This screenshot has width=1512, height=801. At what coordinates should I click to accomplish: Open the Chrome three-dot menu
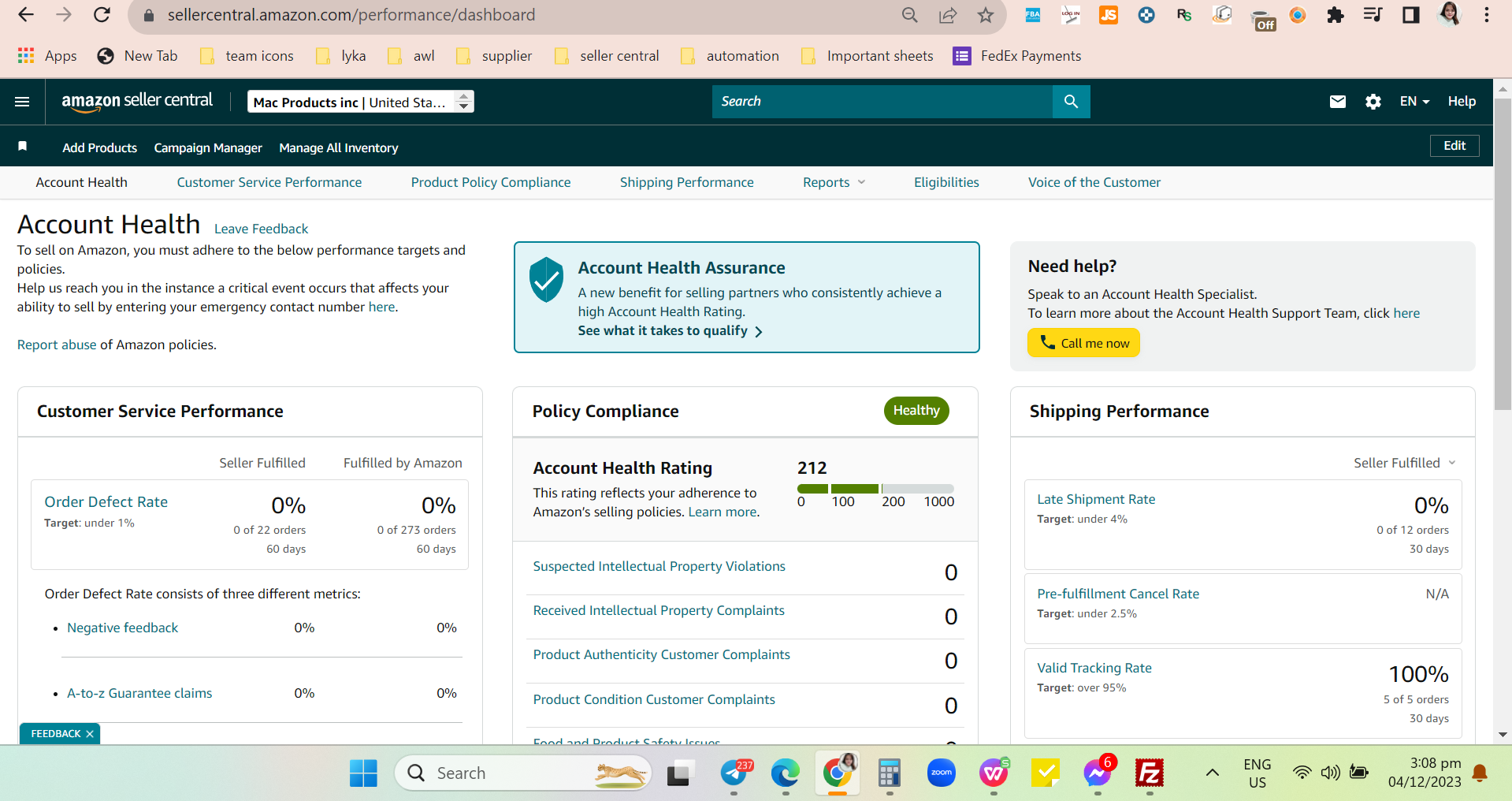pos(1487,15)
